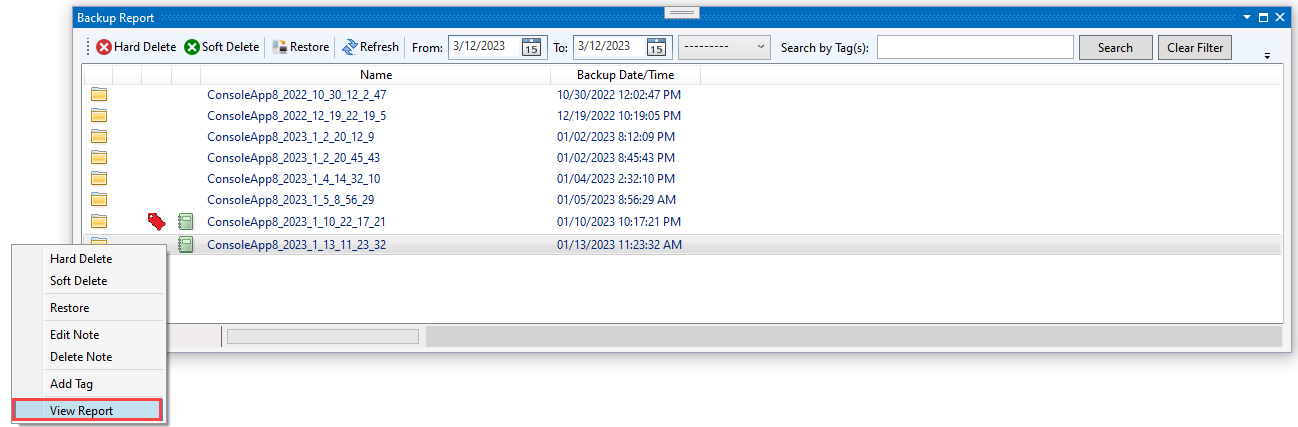Choose Edit Note in the context menu

point(75,335)
